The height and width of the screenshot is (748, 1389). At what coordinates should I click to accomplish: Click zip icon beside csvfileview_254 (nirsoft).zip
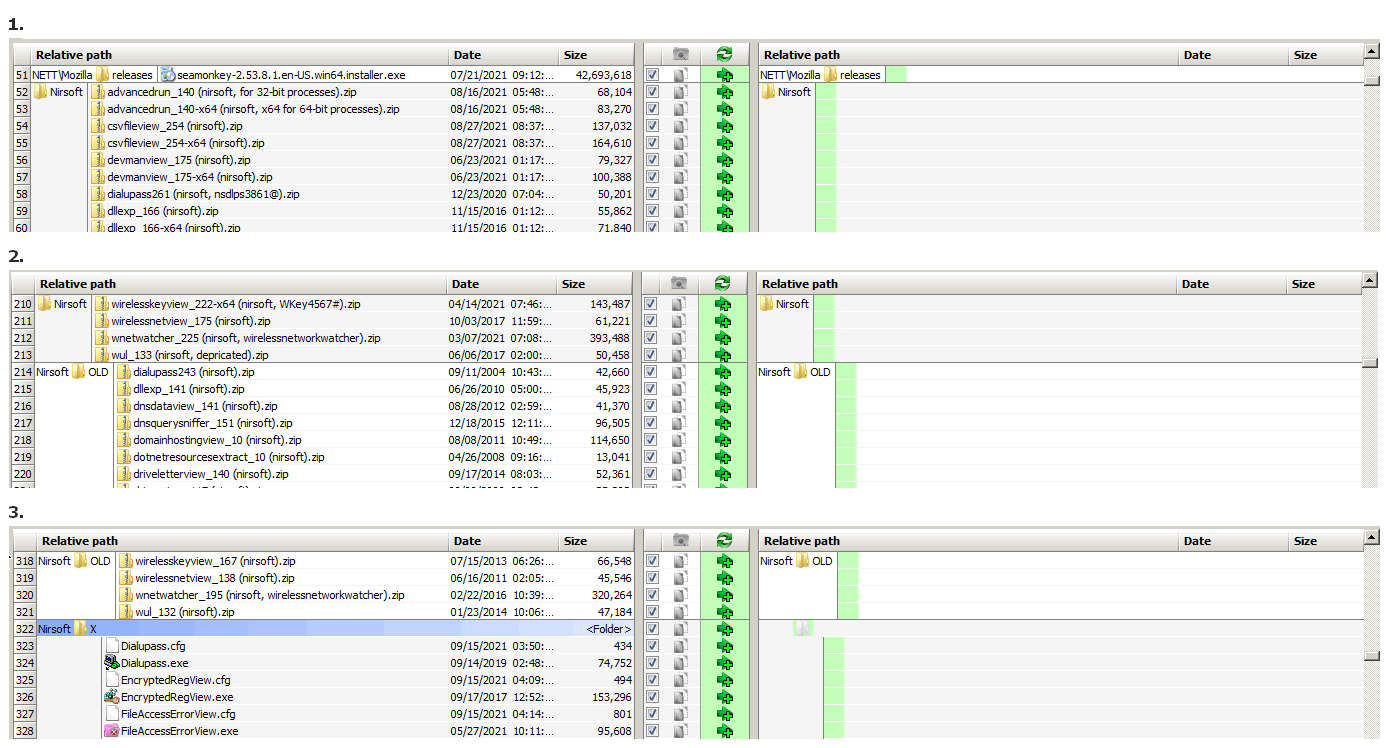tap(98, 126)
